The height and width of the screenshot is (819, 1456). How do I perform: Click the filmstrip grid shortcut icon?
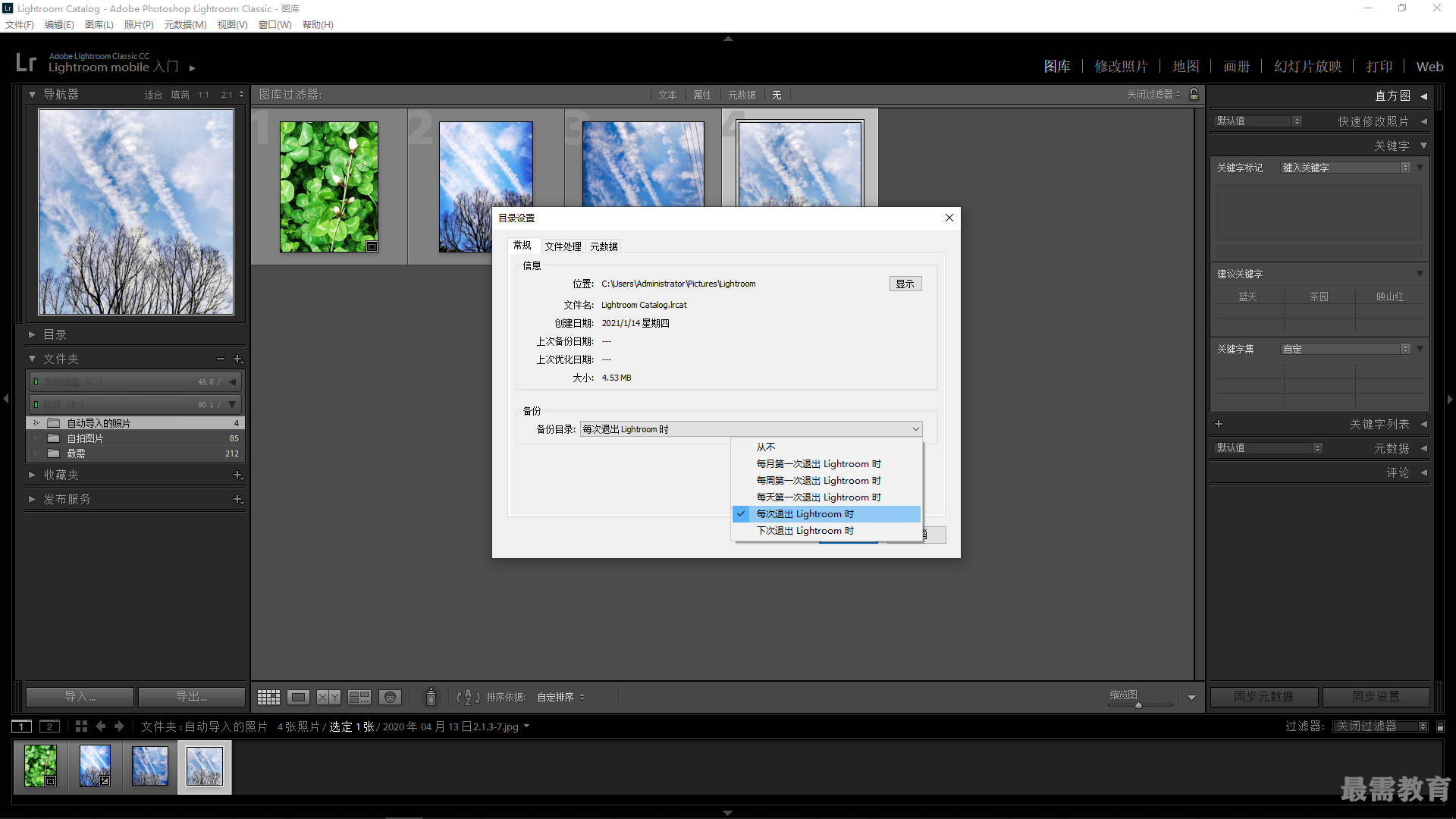[x=81, y=726]
